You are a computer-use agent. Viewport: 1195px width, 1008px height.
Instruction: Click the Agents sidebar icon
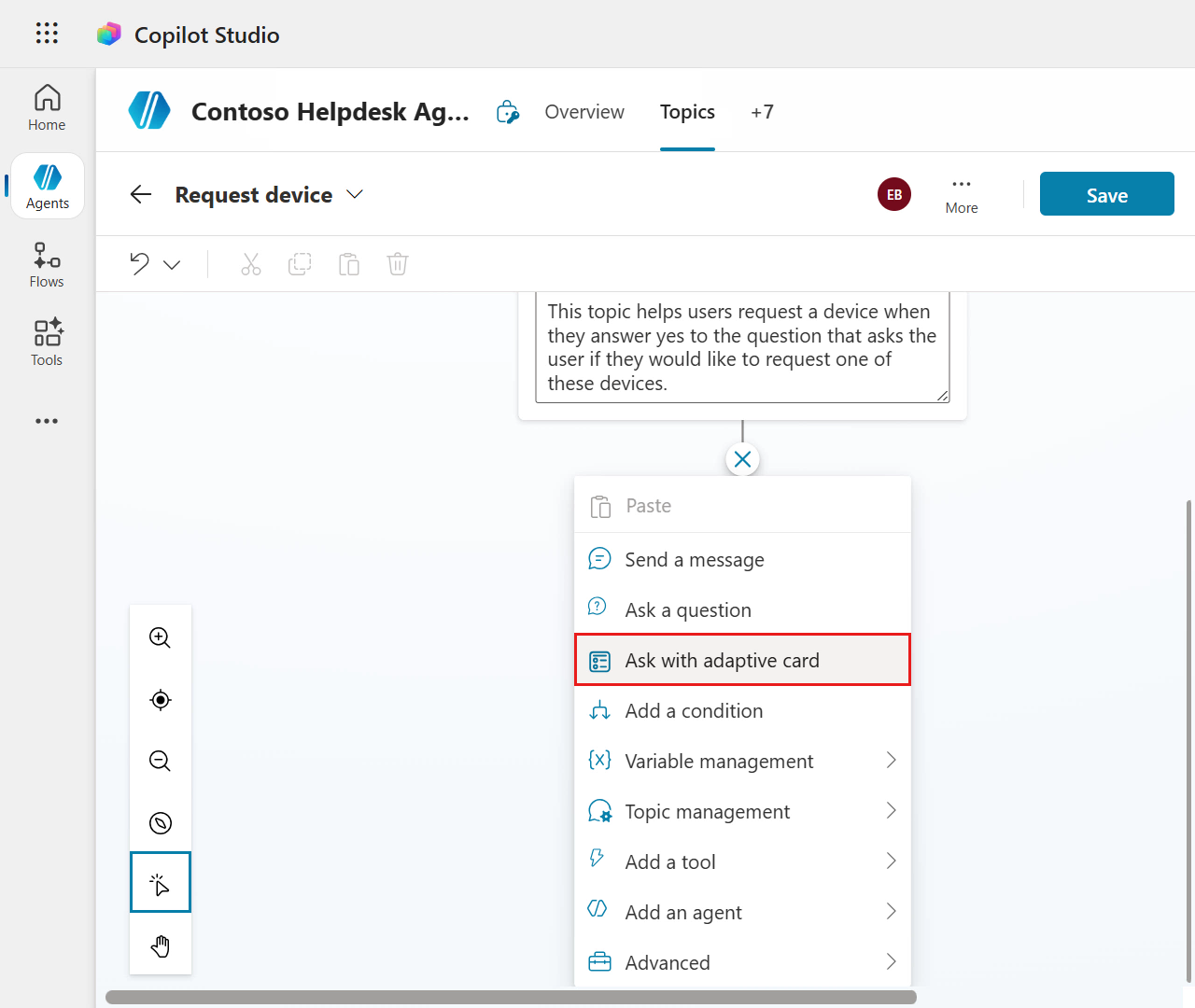[46, 185]
